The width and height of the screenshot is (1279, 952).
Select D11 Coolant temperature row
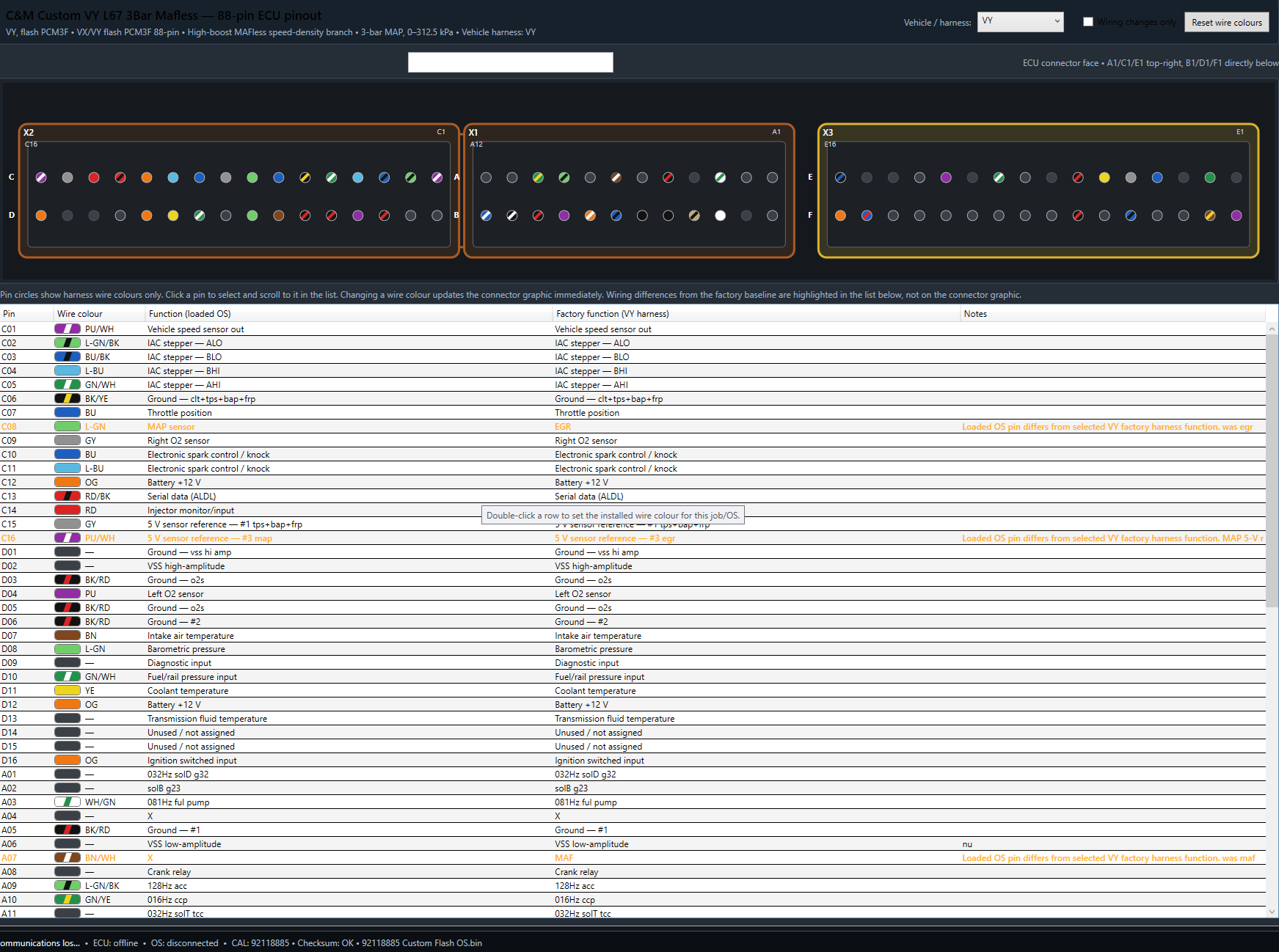(633, 691)
